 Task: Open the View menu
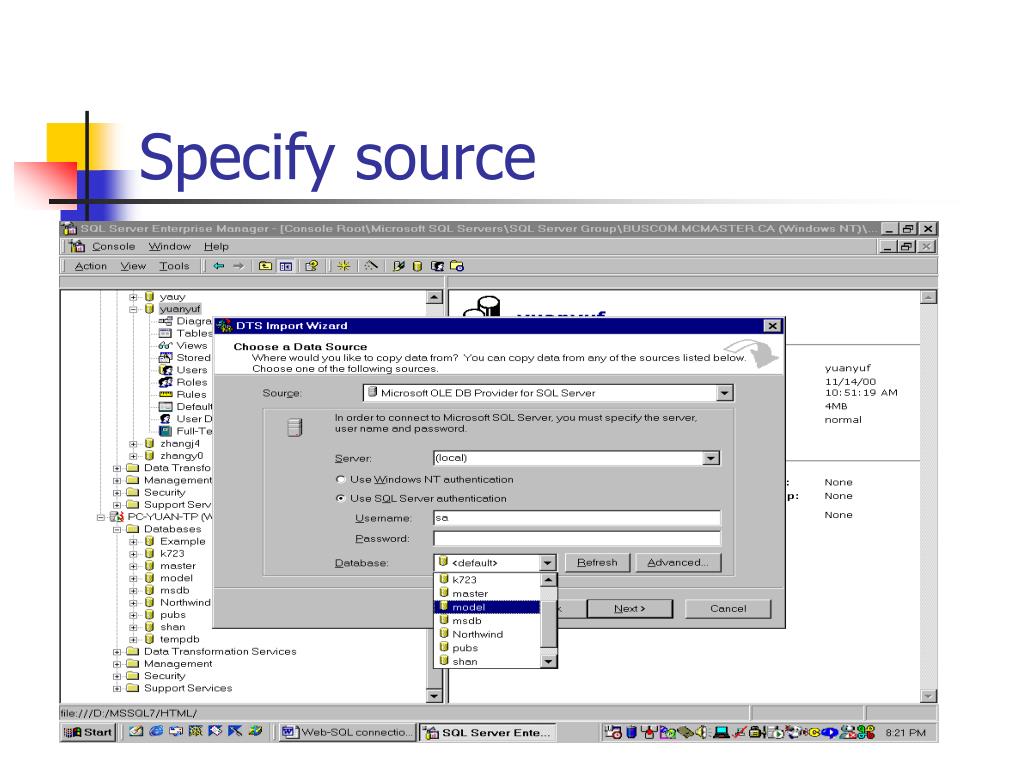click(133, 266)
